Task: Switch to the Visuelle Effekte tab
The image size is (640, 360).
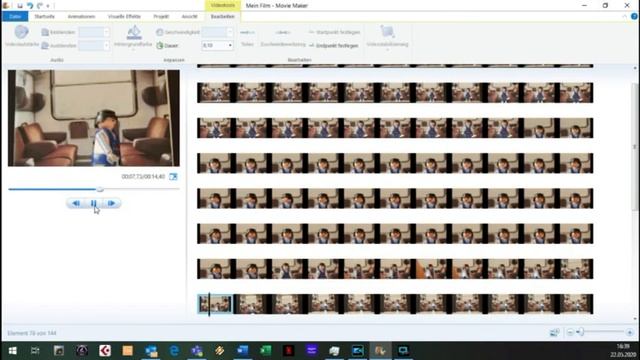Action: tap(124, 16)
